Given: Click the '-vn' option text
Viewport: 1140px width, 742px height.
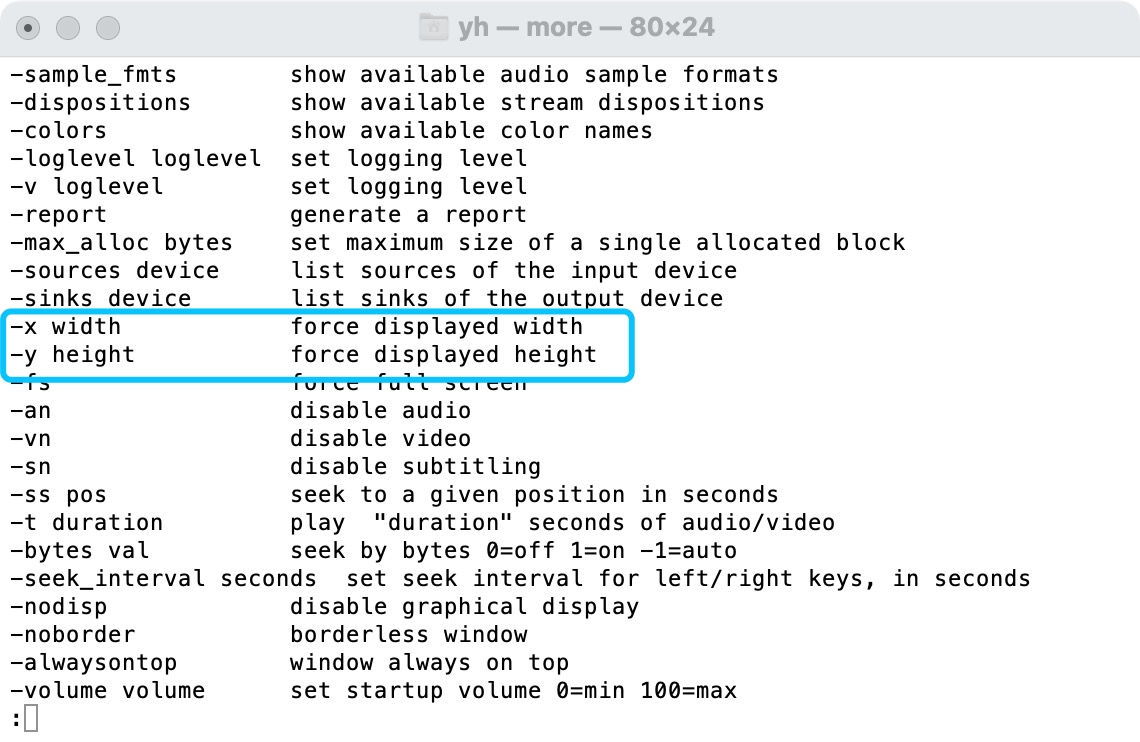Looking at the screenshot, I should coord(30,439).
